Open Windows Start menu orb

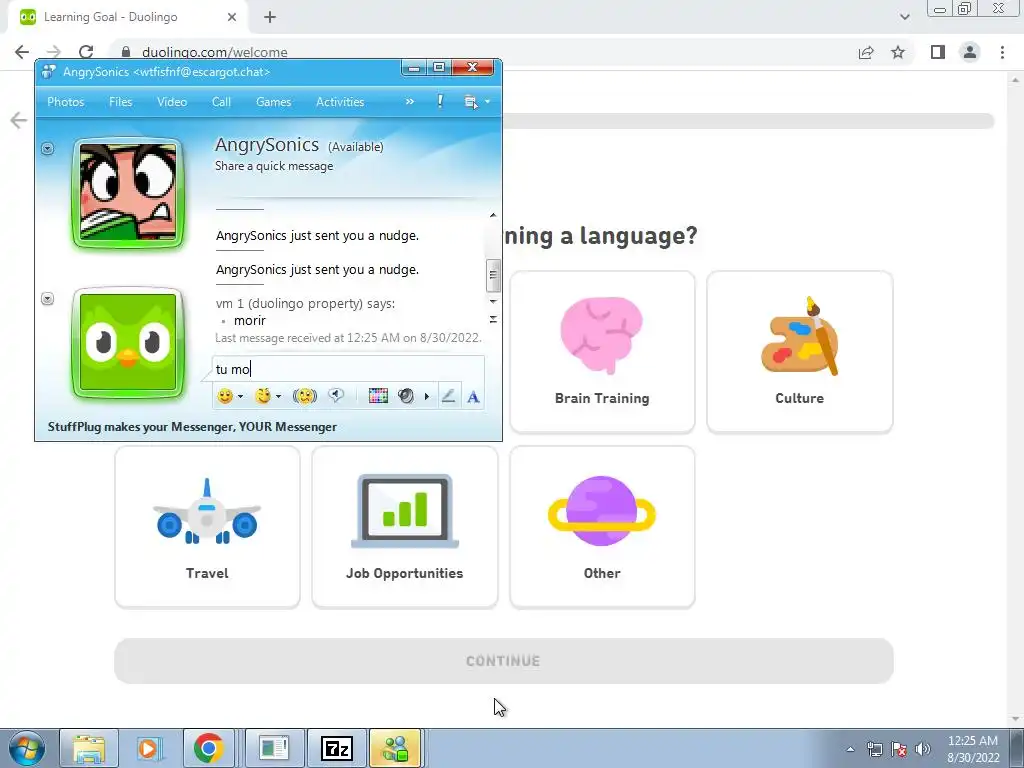click(27, 748)
